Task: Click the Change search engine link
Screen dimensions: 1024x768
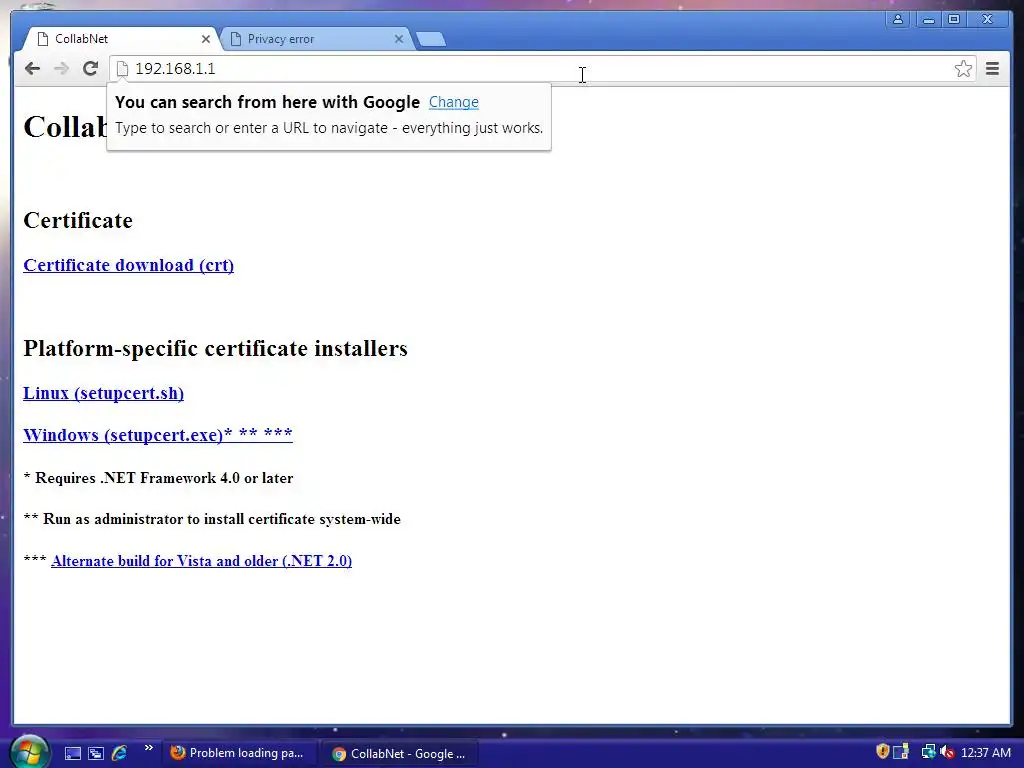Action: [x=454, y=102]
